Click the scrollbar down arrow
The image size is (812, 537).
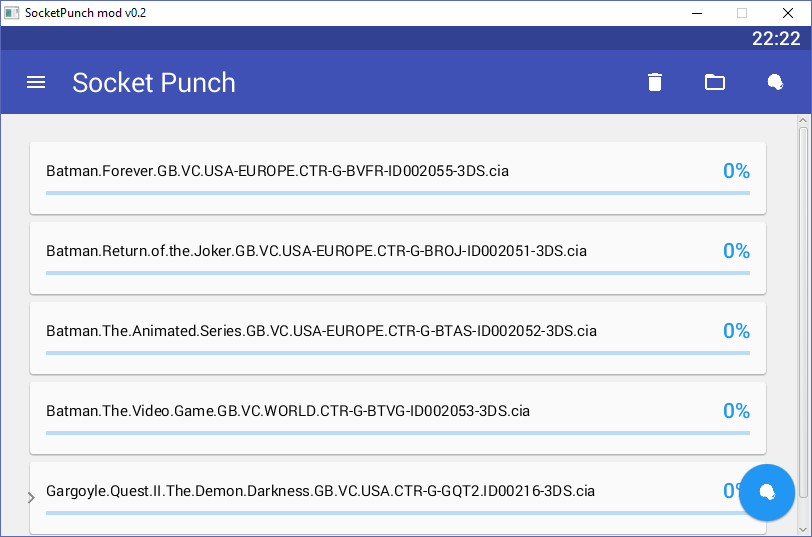coord(803,529)
